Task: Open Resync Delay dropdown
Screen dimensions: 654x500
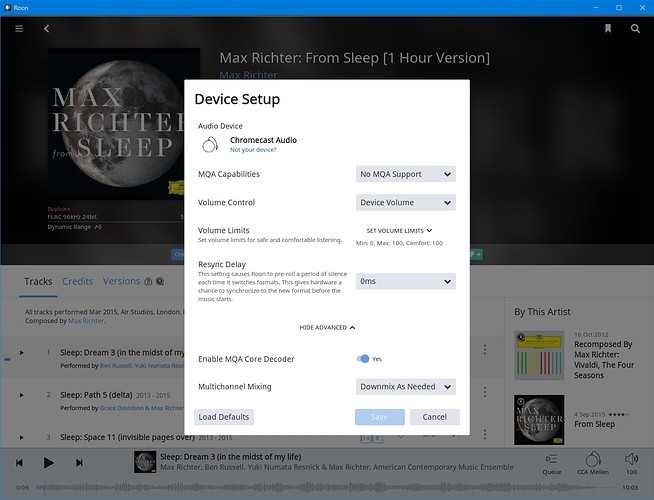Action: 405,281
